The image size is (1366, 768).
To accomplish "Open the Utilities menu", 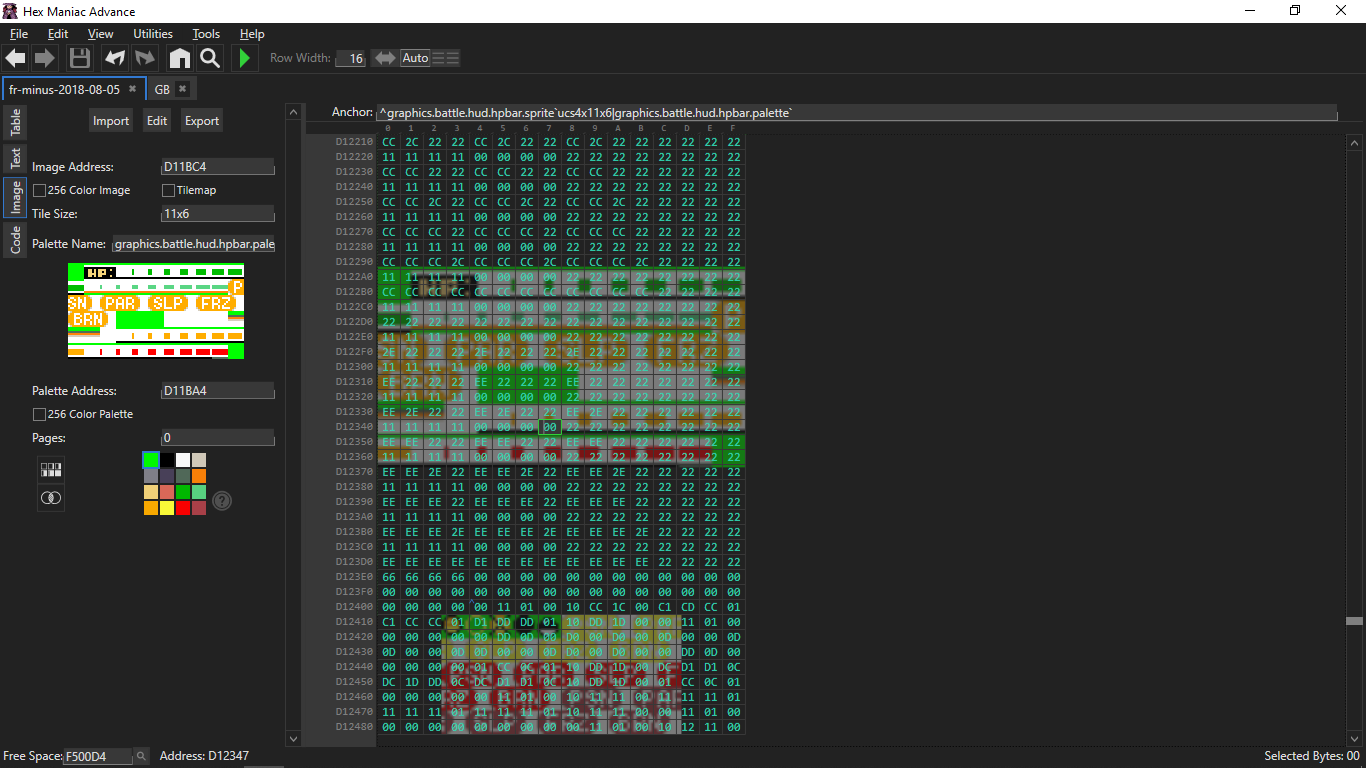I will [153, 34].
